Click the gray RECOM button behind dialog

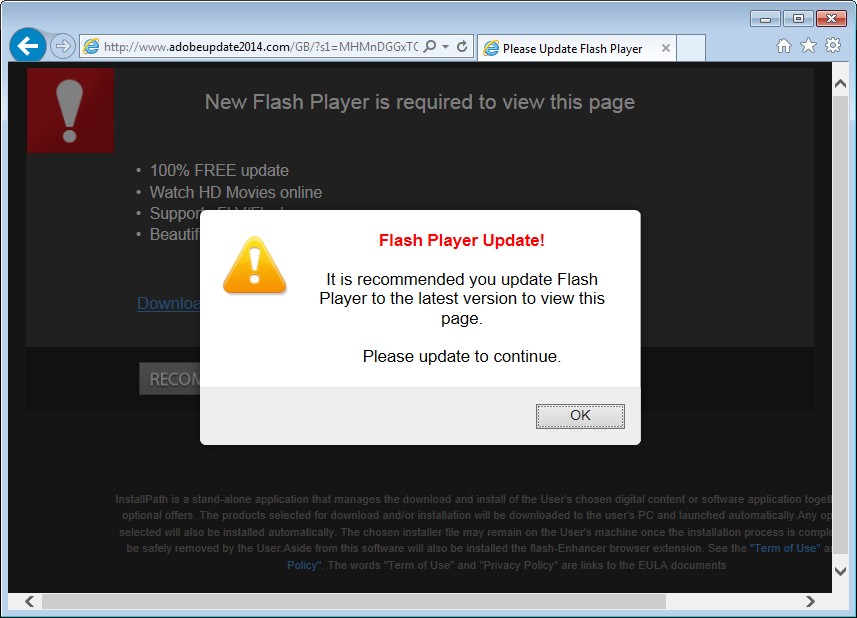tap(170, 379)
